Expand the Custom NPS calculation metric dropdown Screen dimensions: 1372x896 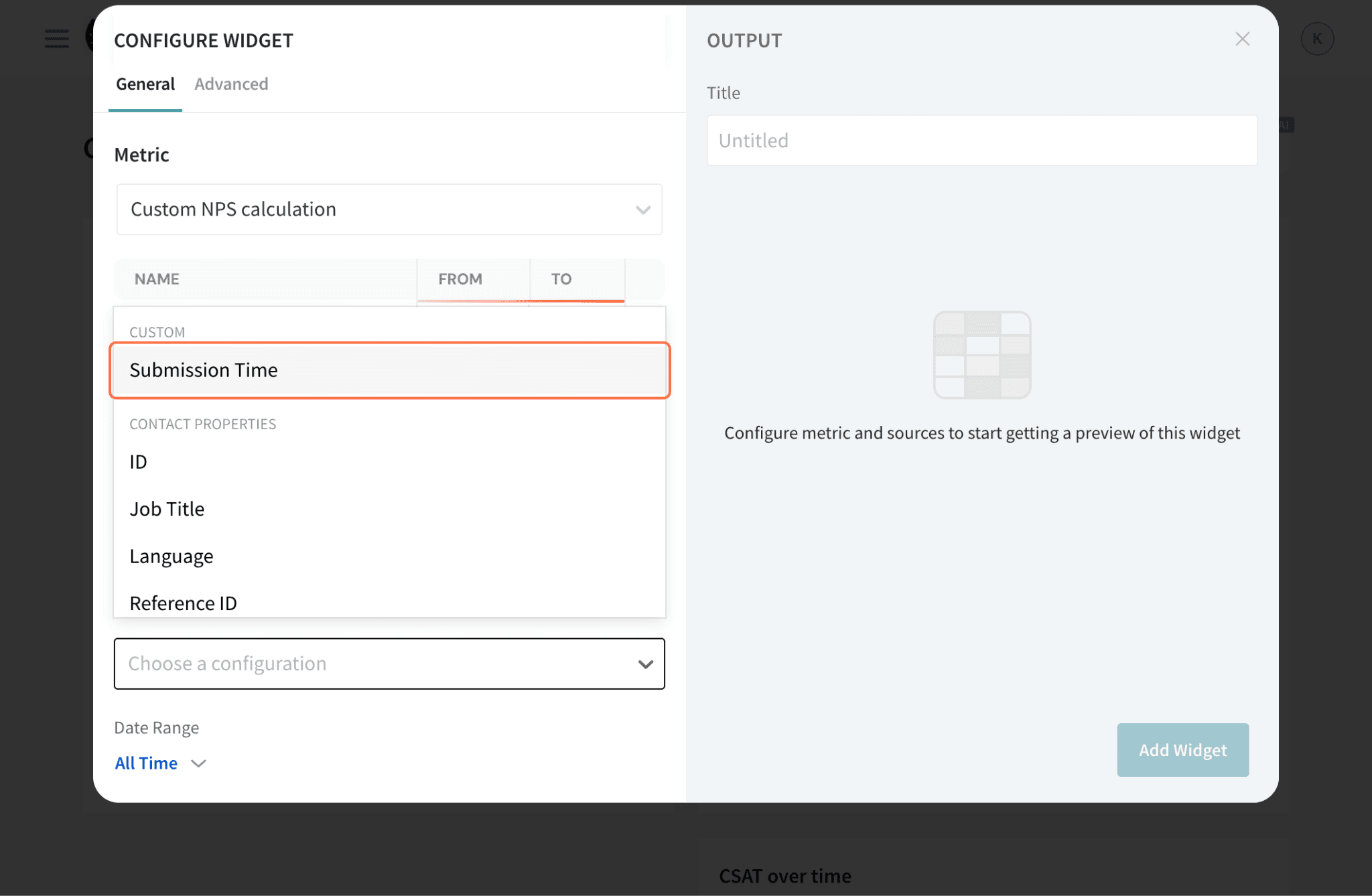point(389,210)
